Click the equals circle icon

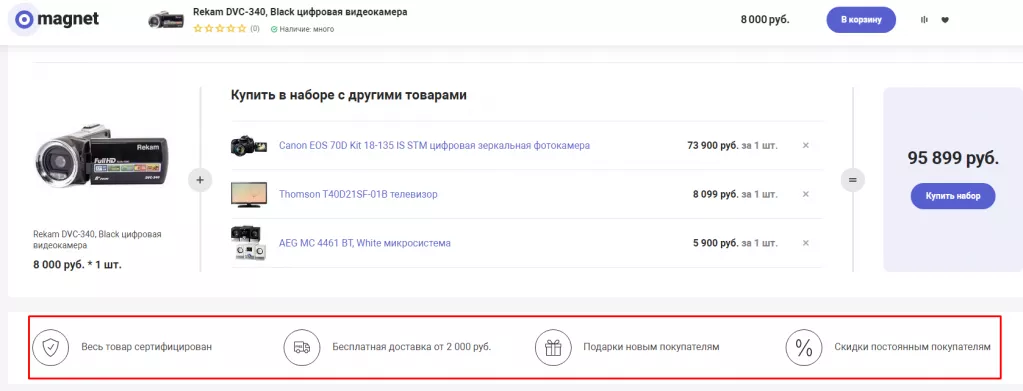[x=853, y=180]
